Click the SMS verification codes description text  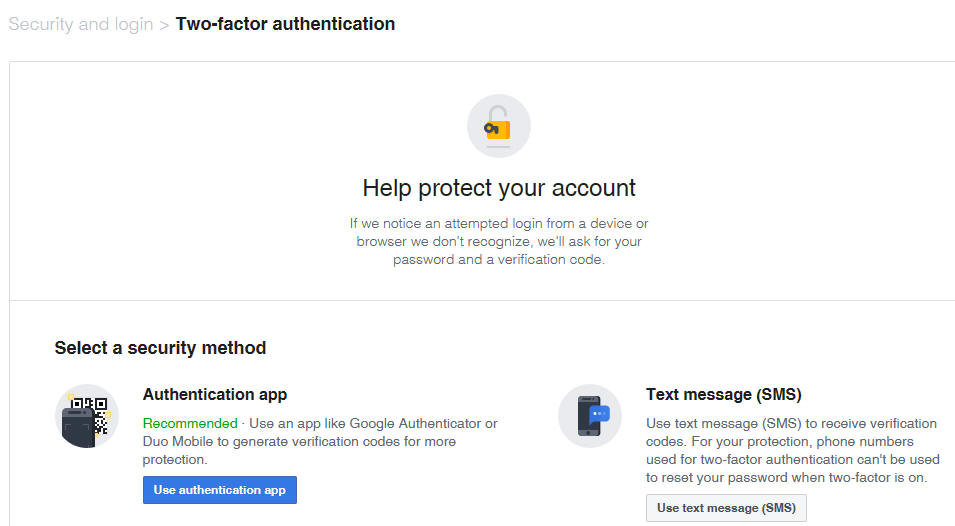[793, 451]
